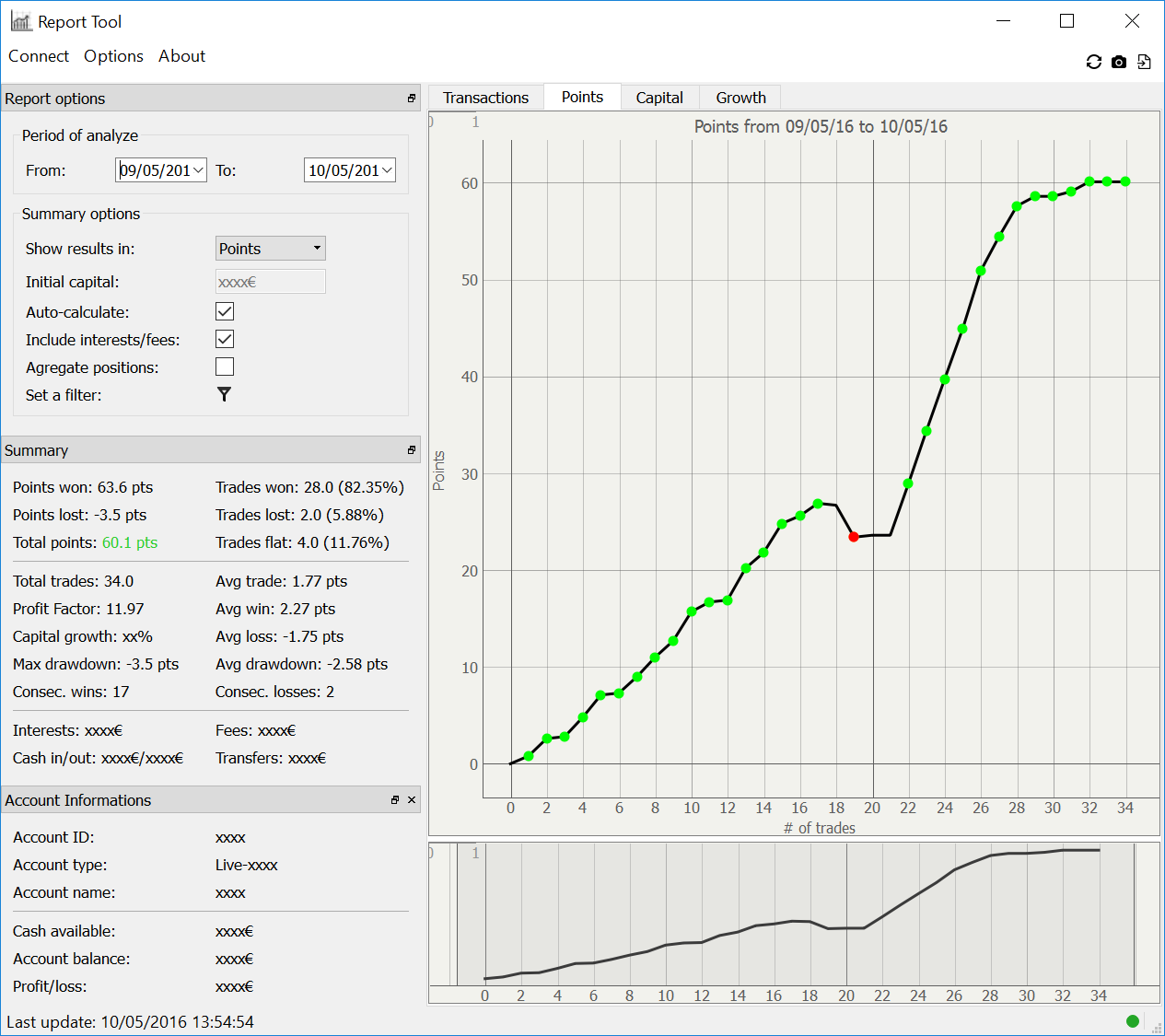The width and height of the screenshot is (1165, 1036).
Task: Close the Account Informations panel
Action: (x=412, y=800)
